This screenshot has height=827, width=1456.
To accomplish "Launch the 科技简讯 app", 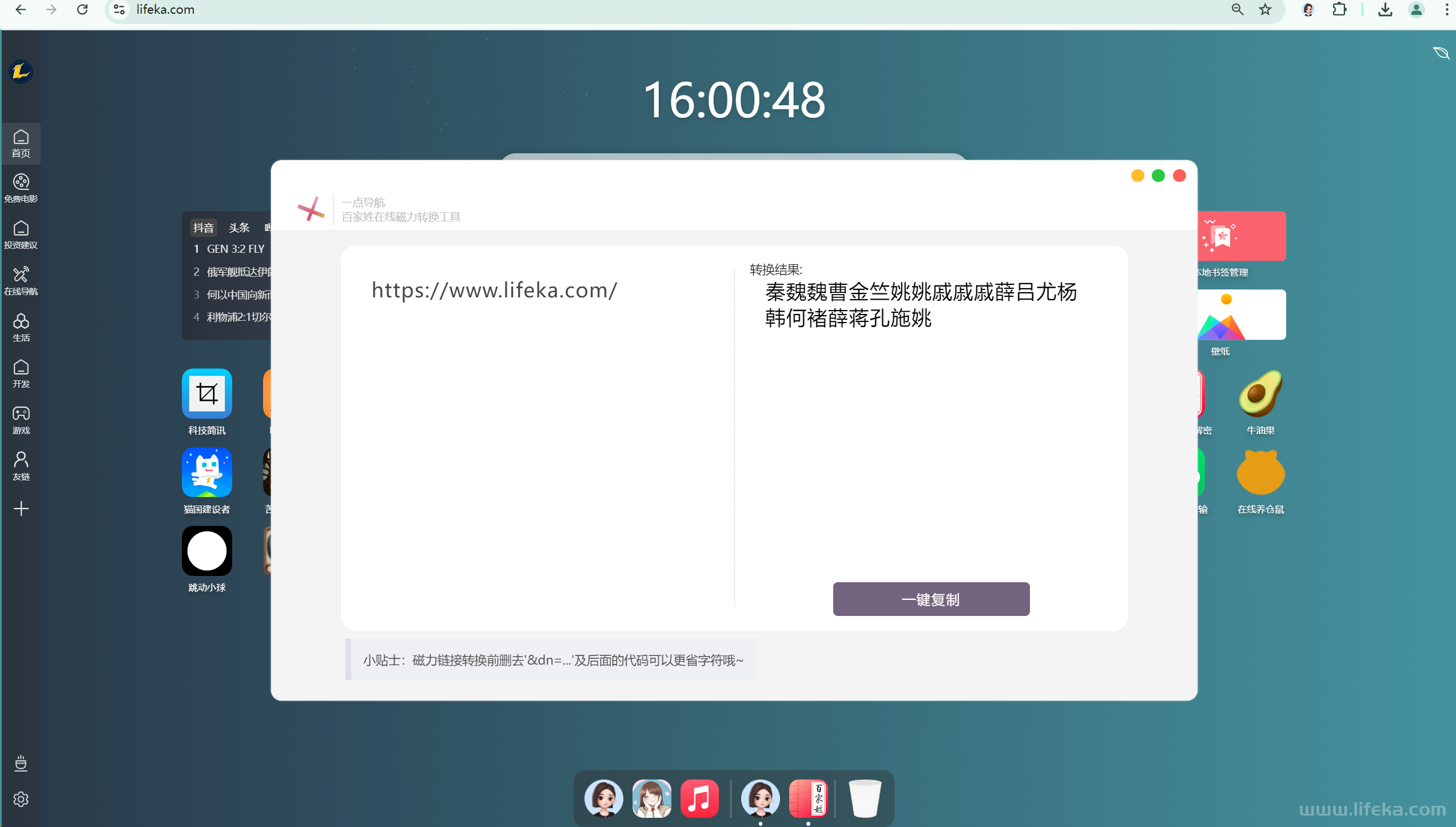I will coord(206,393).
